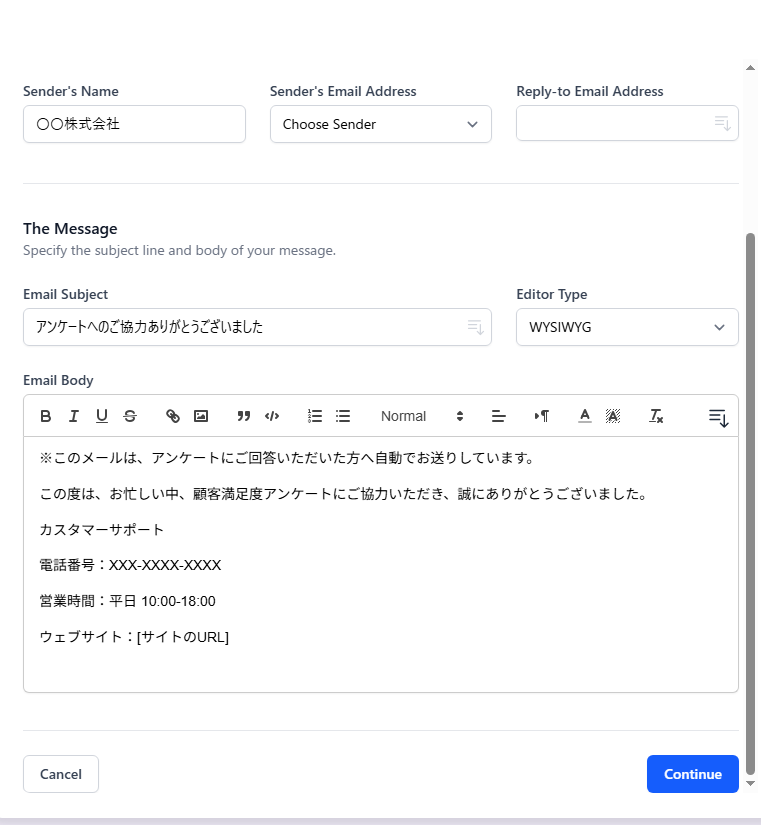
Task: Click the blue Continue button
Action: pos(692,774)
